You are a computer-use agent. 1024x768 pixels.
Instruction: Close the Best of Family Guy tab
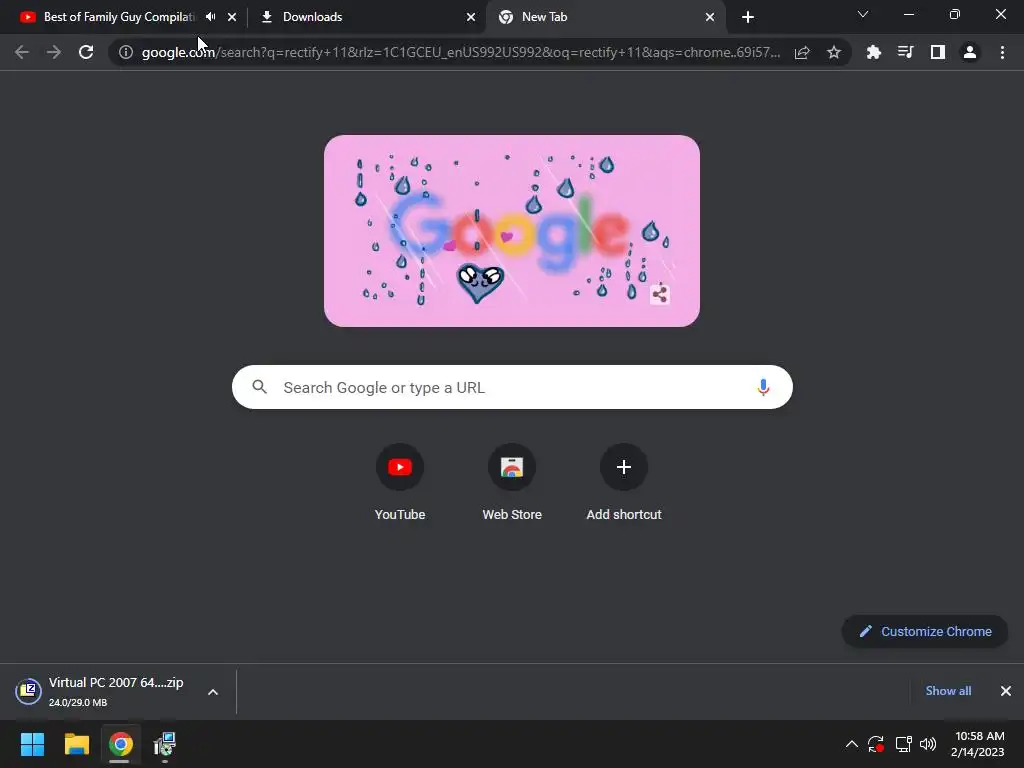[x=232, y=17]
